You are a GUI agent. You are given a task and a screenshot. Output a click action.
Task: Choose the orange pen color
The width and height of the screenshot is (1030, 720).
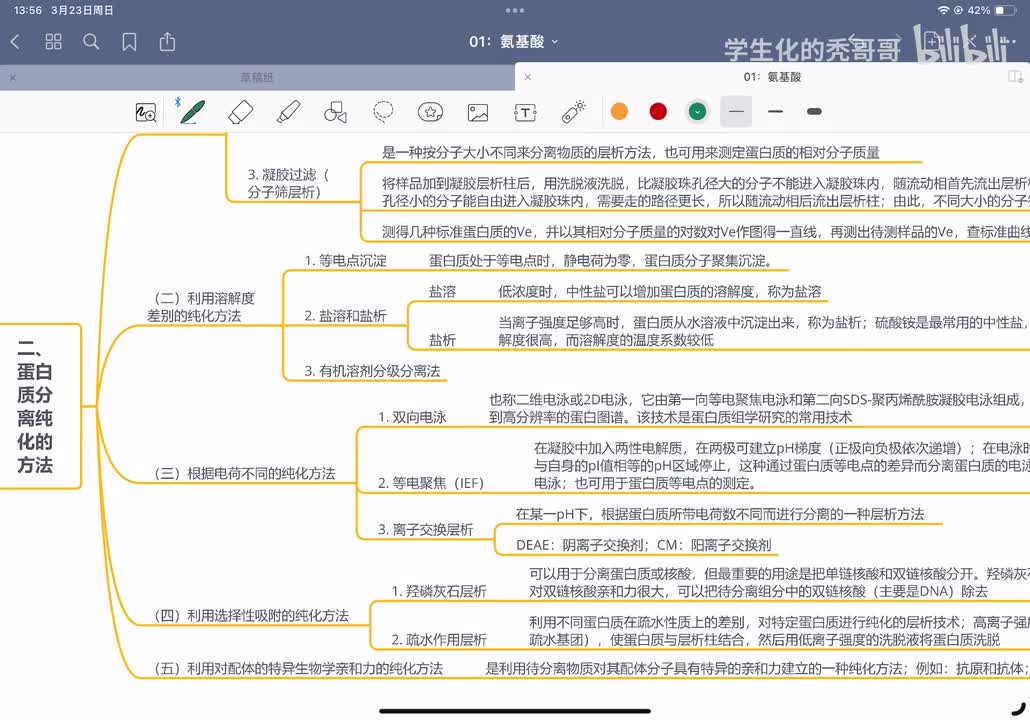tap(619, 112)
